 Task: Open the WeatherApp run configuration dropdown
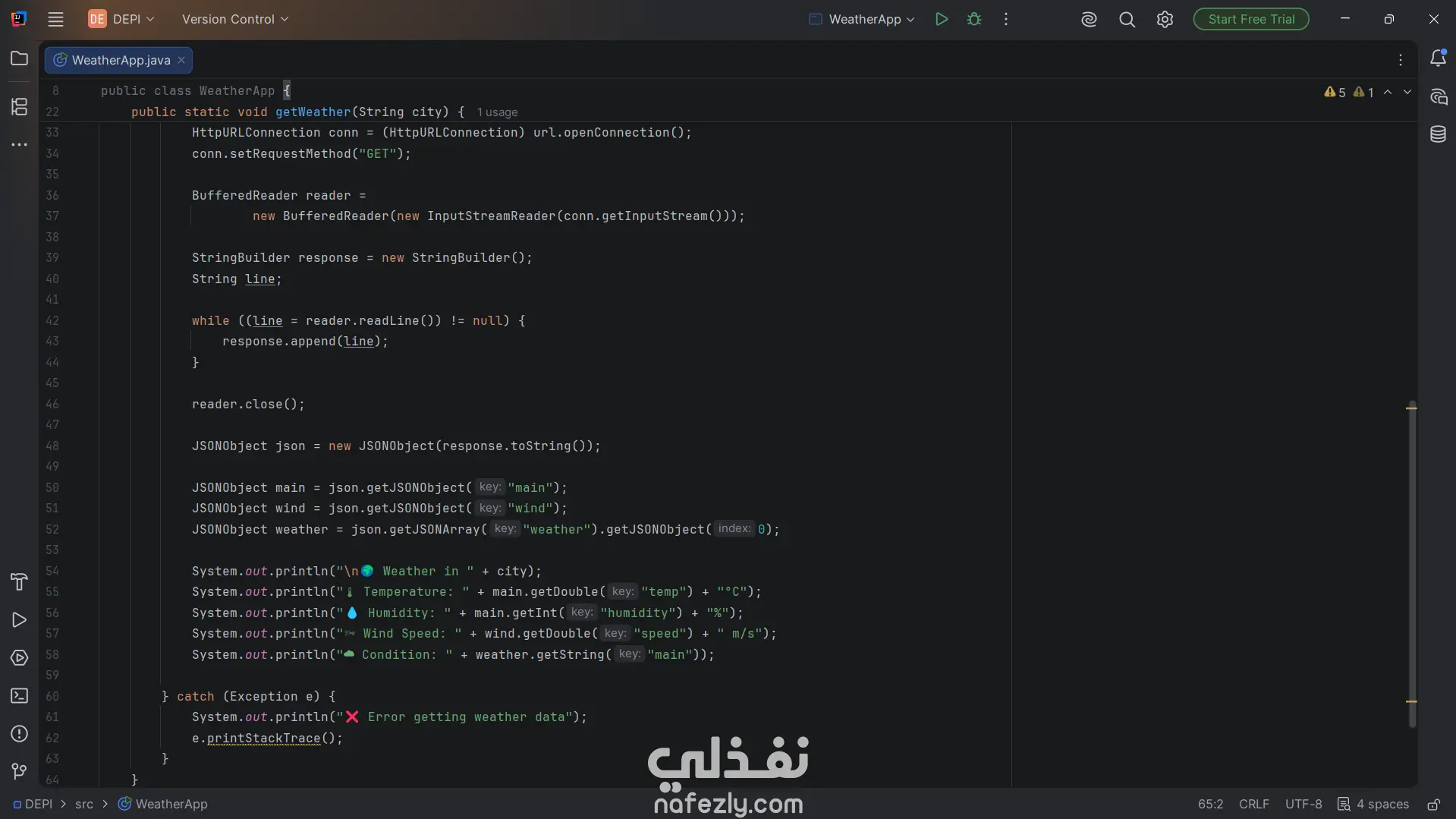tap(862, 19)
